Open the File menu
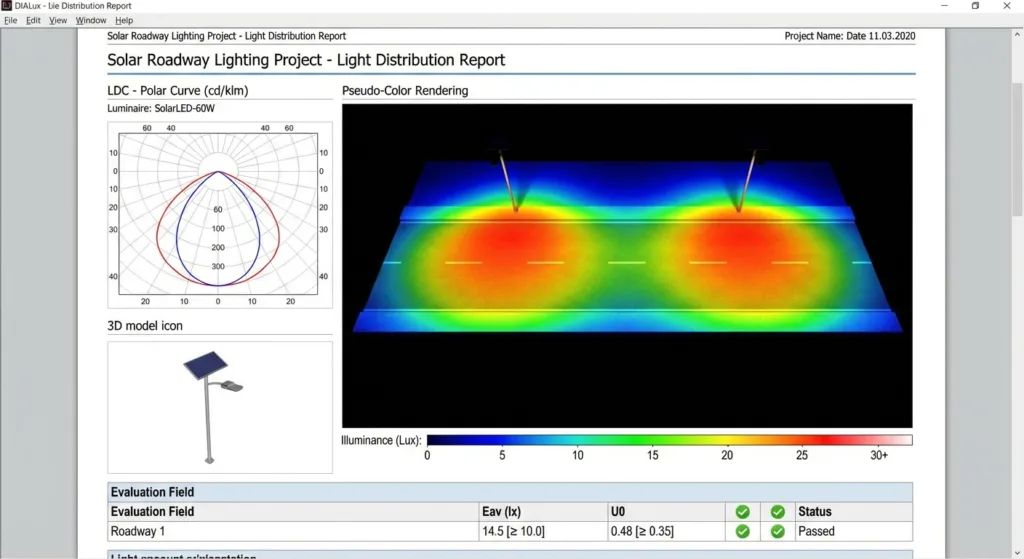The height and width of the screenshot is (559, 1024). [10, 20]
